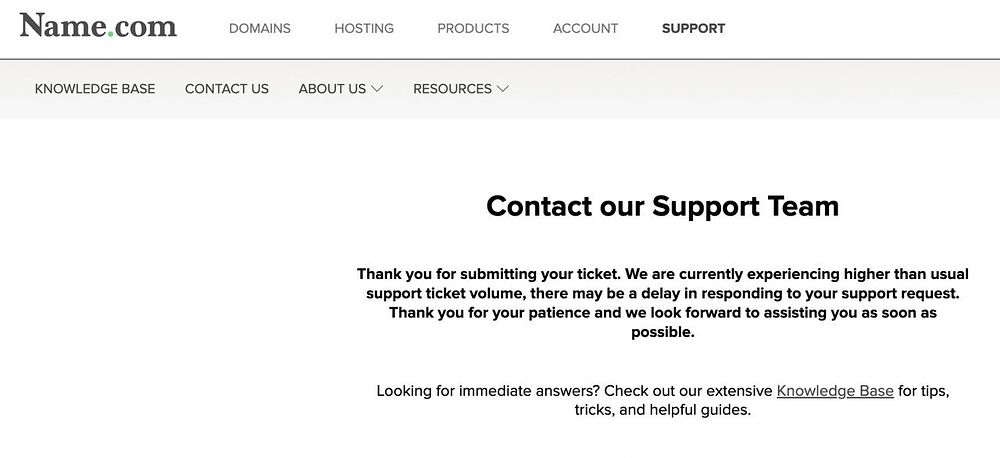This screenshot has height=458, width=1000.
Task: Expand the chevron next to About Us
Action: point(377,89)
